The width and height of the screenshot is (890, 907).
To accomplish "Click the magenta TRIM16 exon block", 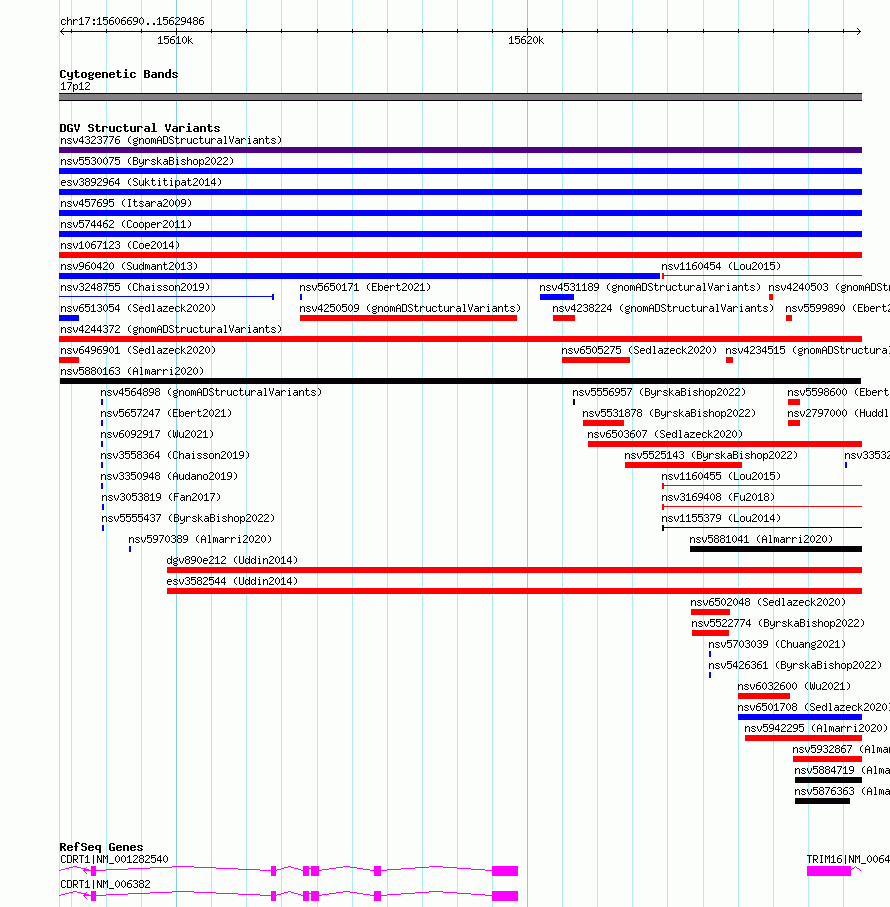I will click(x=829, y=871).
